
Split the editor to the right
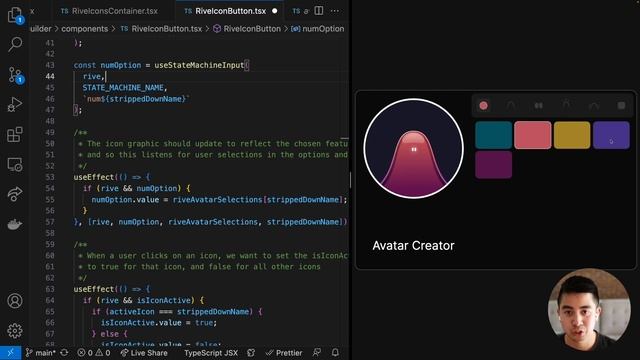click(x=319, y=11)
